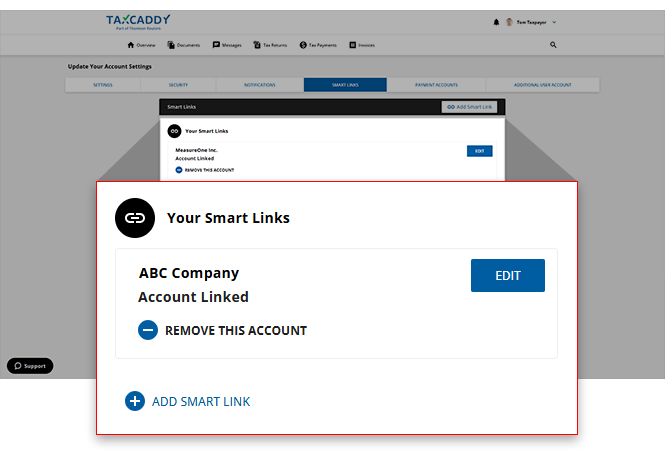Expand the Tom Taxpayer account dropdown arrow
The height and width of the screenshot is (454, 665).
[x=554, y=22]
